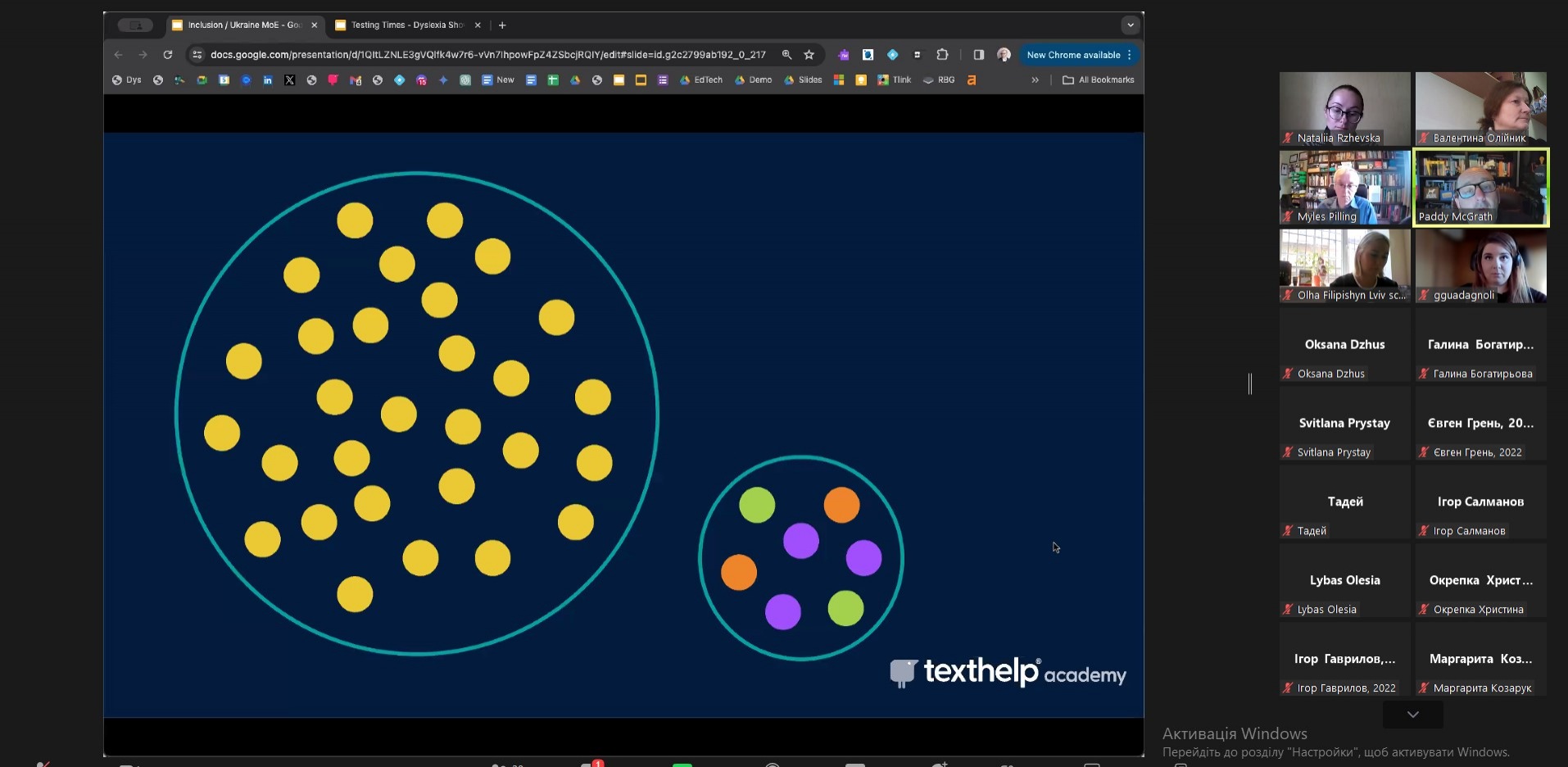Click the muted microphone icon on Nataliia Rzhevska
Screen dimensions: 1568x767
pyautogui.click(x=1289, y=138)
